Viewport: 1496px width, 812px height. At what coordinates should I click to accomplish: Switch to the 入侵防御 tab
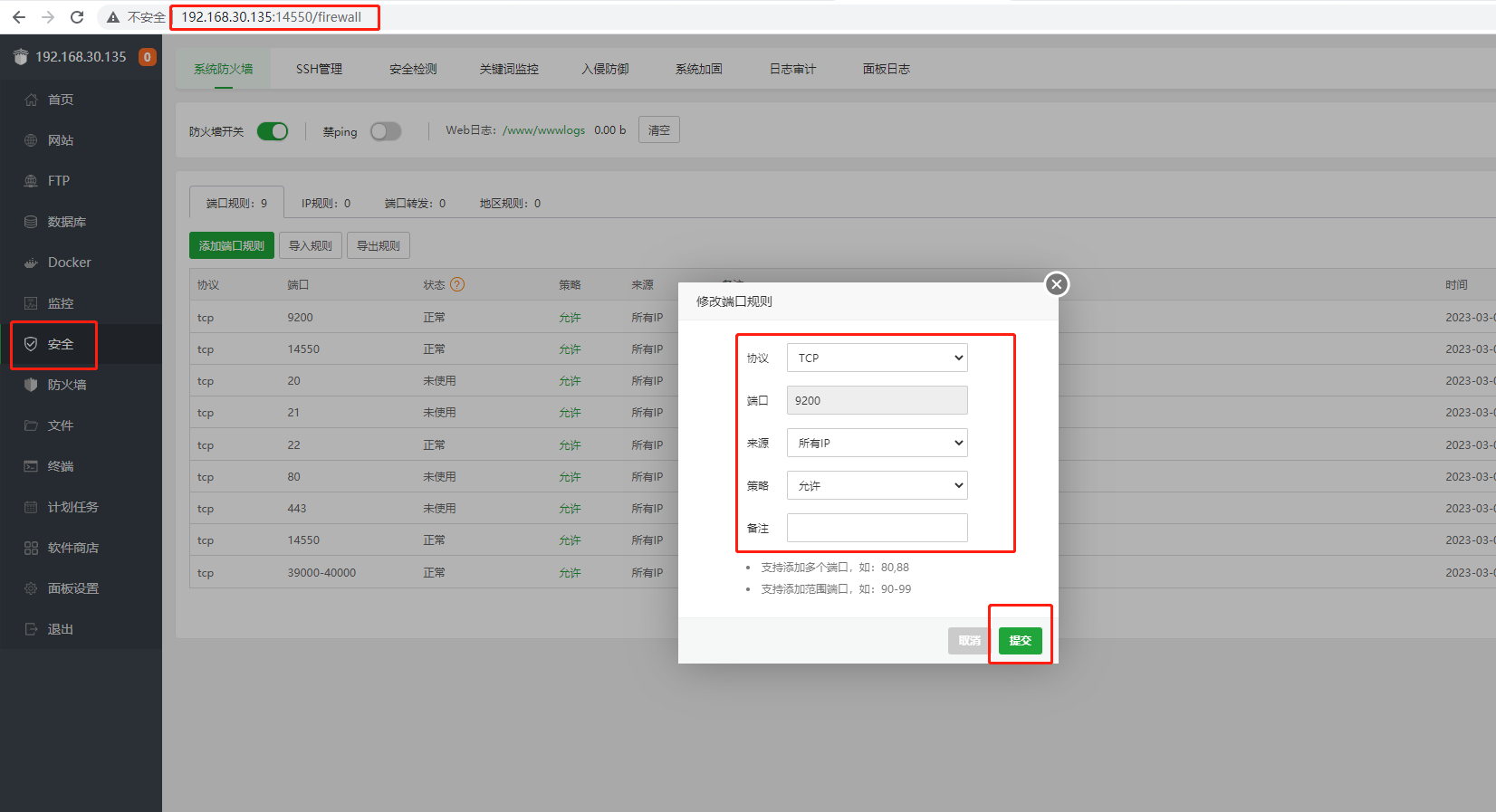point(605,69)
